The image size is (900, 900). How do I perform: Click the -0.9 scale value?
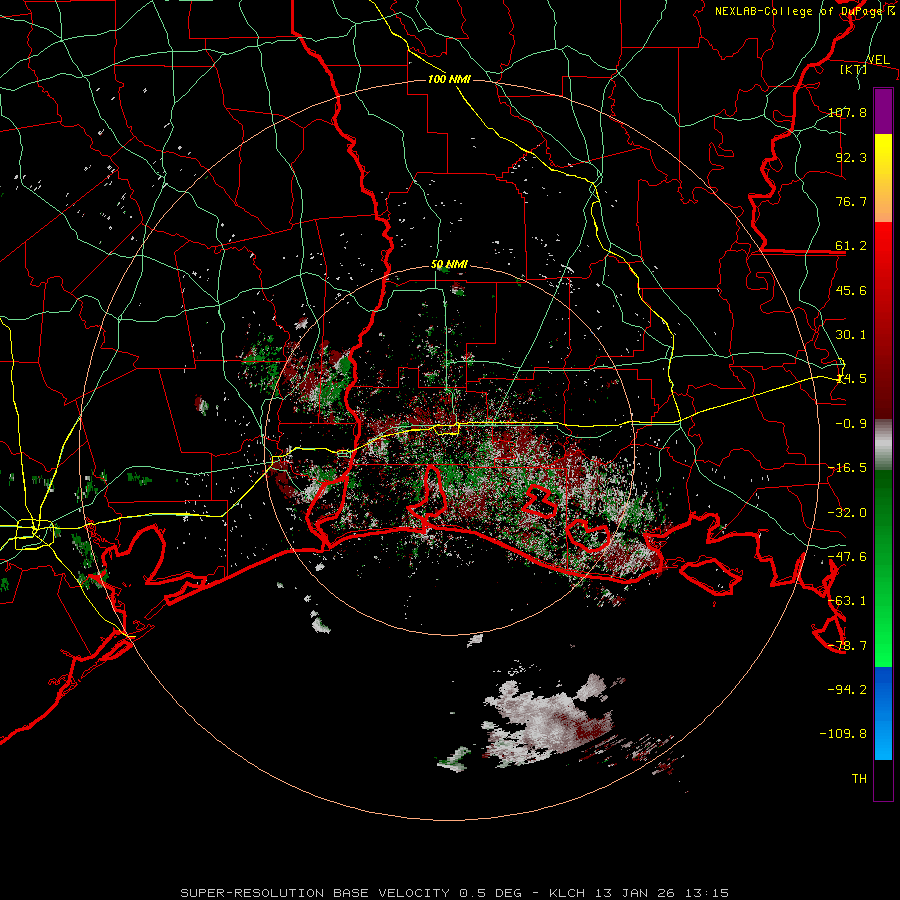point(851,424)
